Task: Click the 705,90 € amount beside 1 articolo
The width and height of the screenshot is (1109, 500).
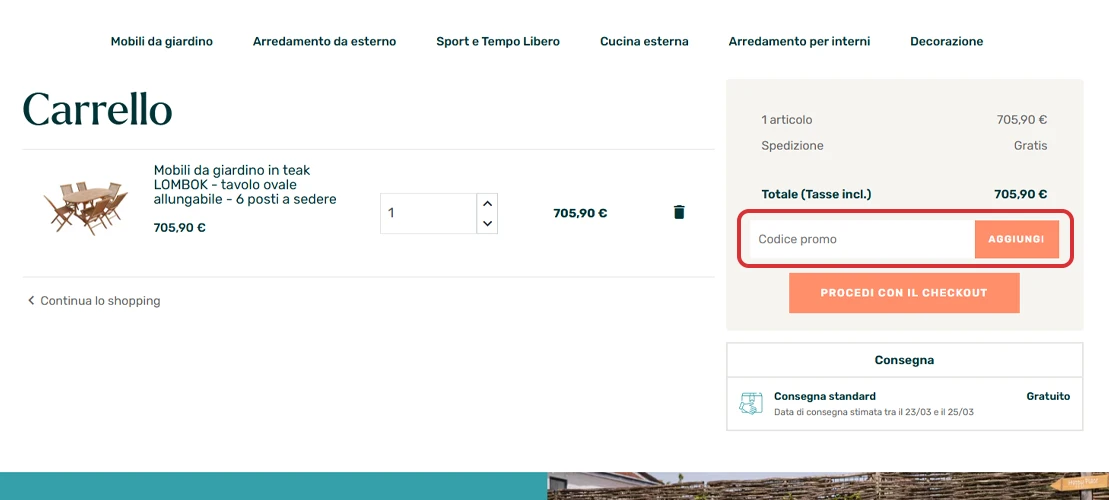Action: tap(1022, 120)
